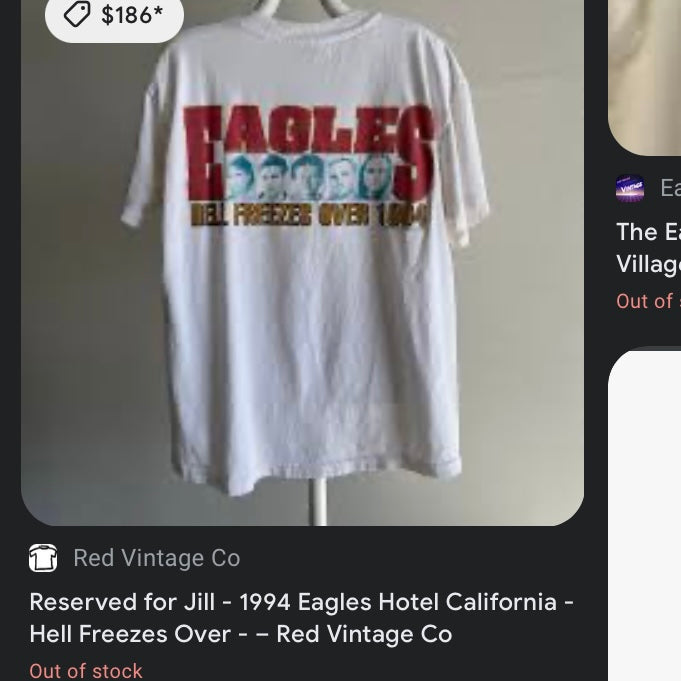Open the 'The Ea… Village' listing title on the right
The image size is (681, 681).
coord(648,247)
